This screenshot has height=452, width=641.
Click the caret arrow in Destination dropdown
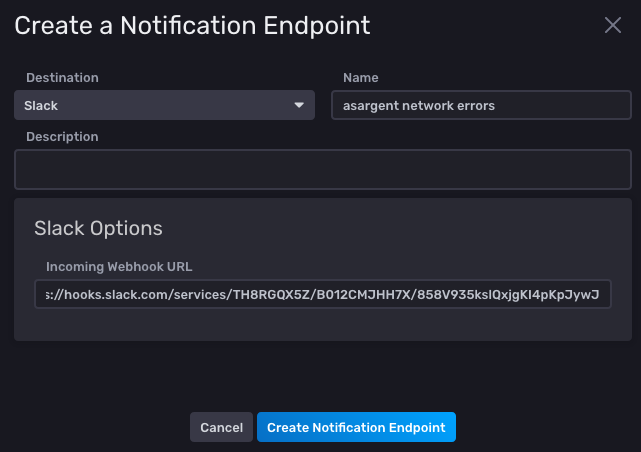tap(299, 105)
